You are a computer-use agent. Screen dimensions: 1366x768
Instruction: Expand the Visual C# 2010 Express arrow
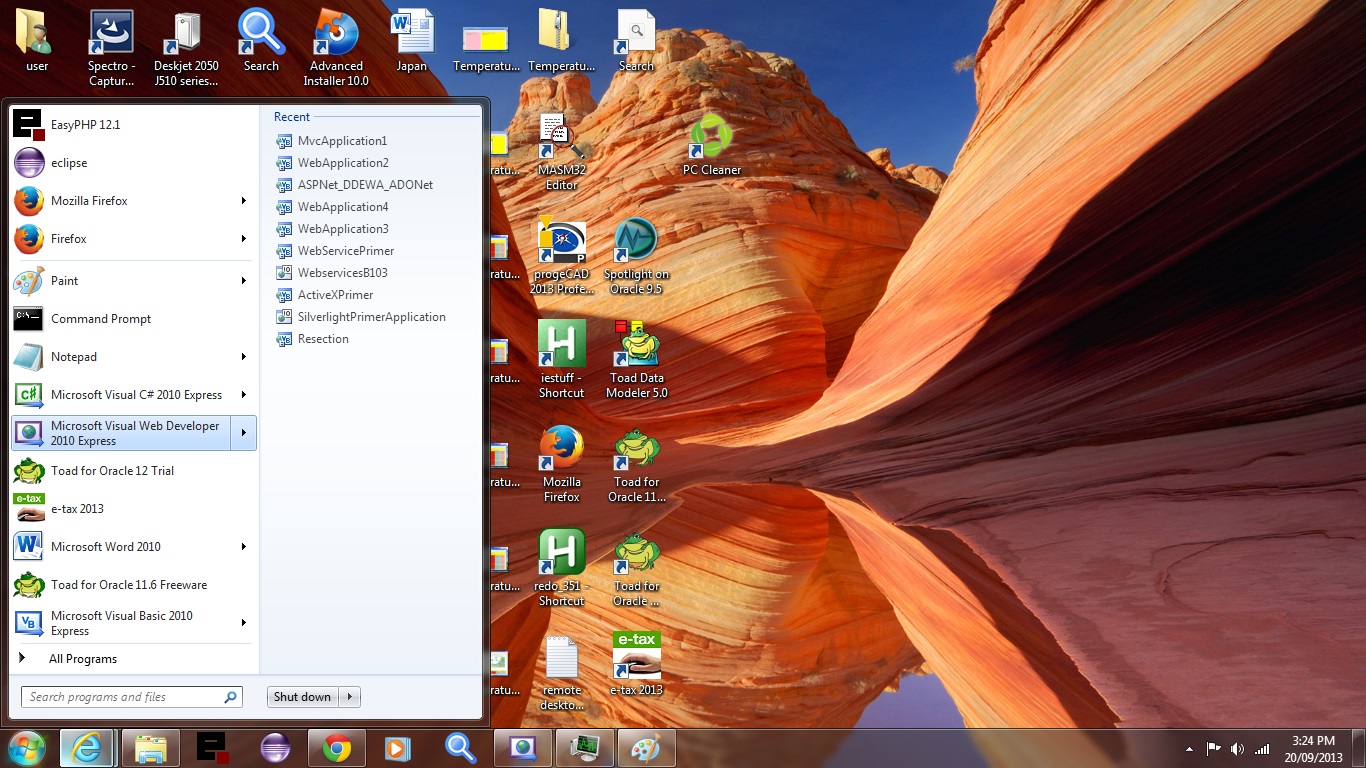(243, 394)
